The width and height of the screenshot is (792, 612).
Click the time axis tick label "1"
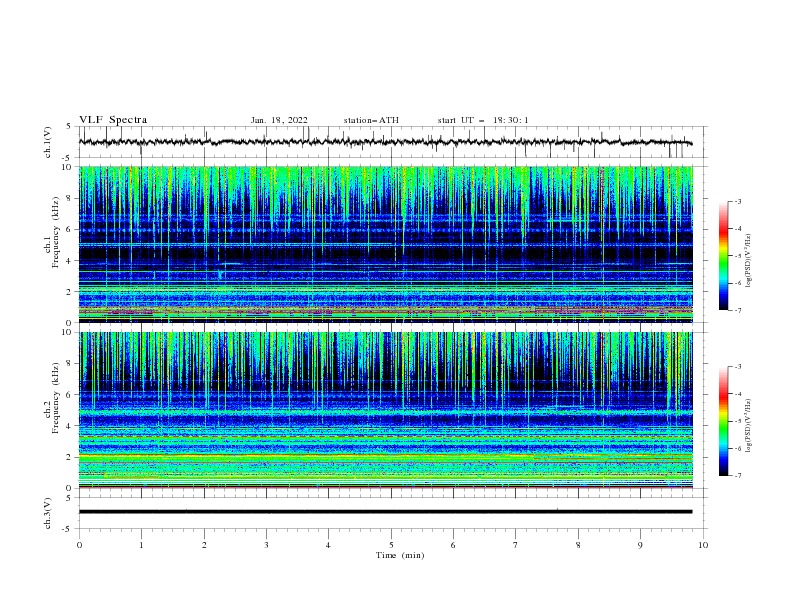(x=141, y=545)
